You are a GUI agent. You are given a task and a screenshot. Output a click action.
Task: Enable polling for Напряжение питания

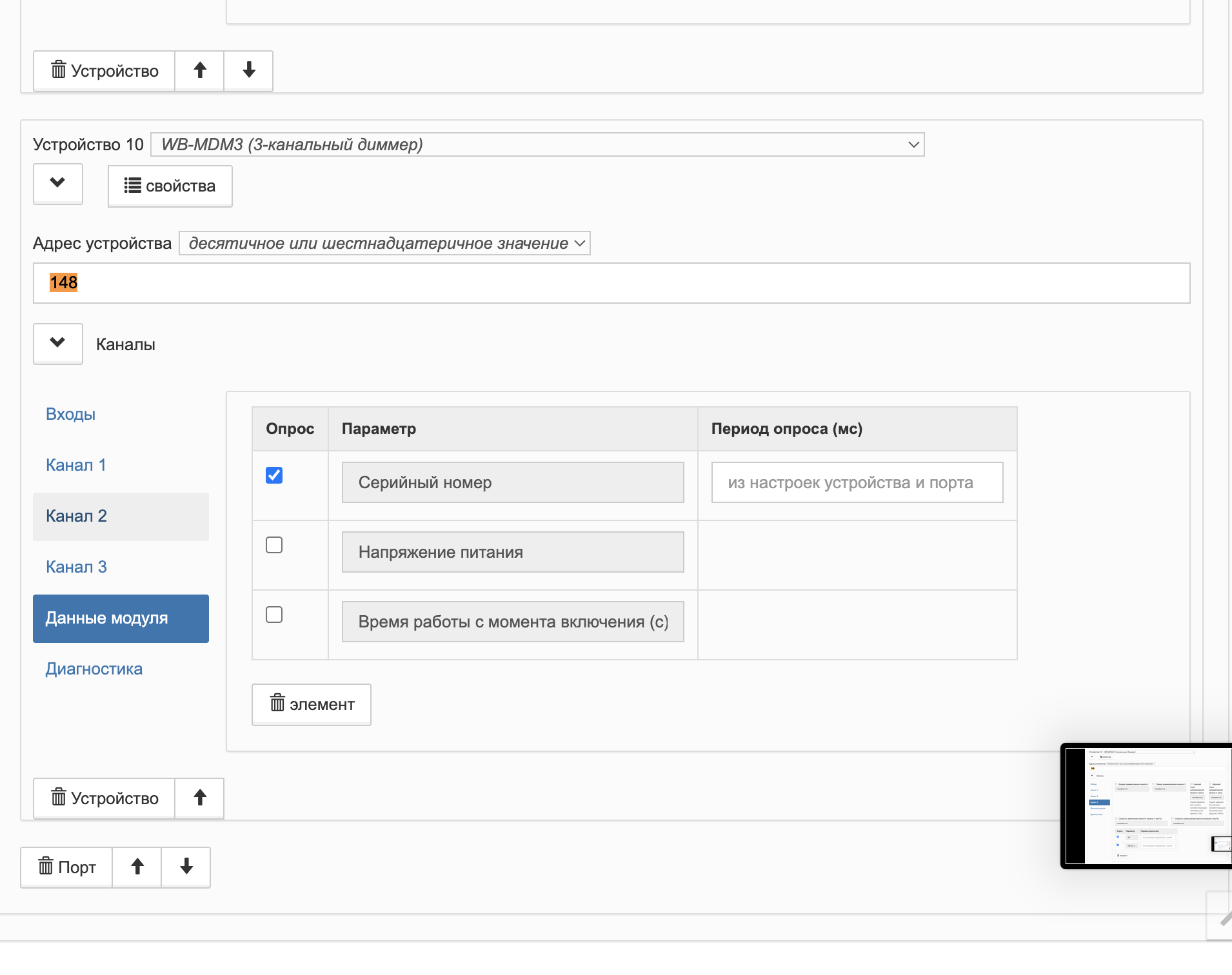pyautogui.click(x=274, y=545)
